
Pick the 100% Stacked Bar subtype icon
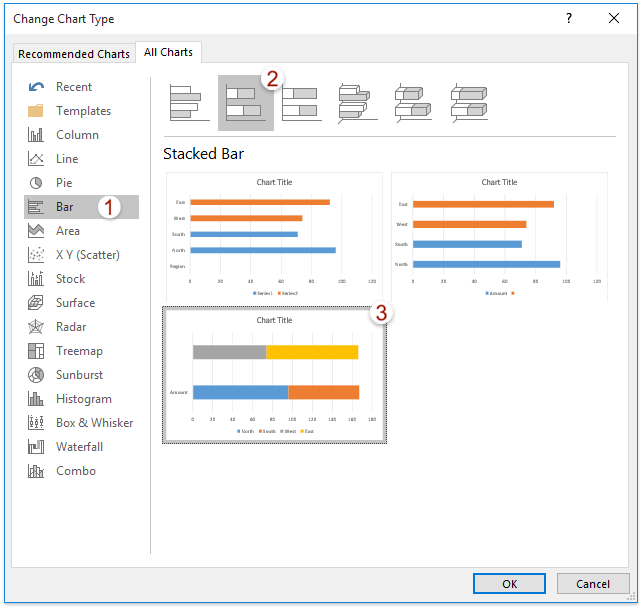[x=301, y=103]
